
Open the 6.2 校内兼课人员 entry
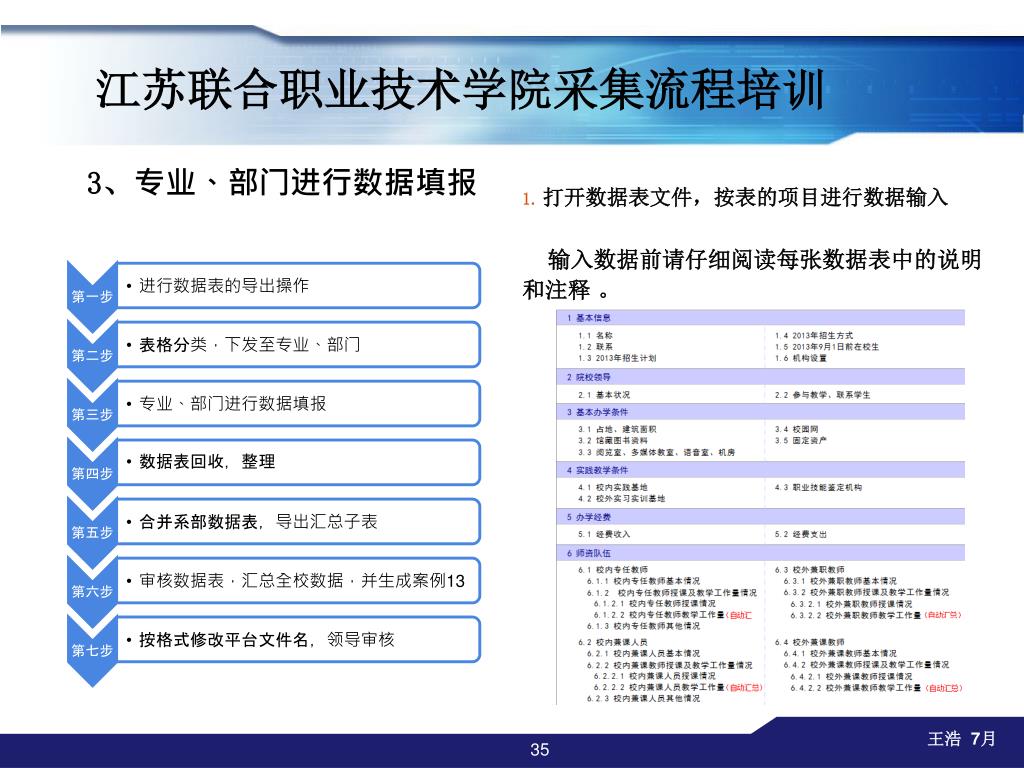pos(613,642)
